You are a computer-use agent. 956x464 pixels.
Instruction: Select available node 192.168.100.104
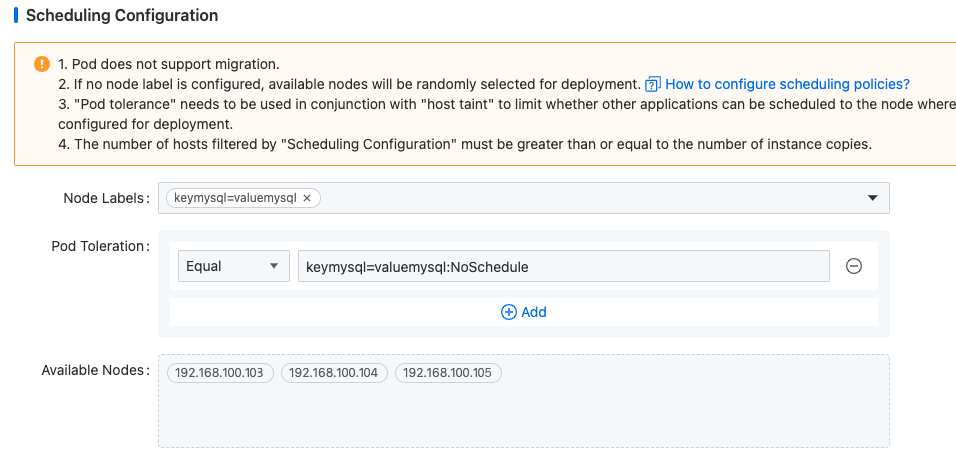tap(333, 373)
